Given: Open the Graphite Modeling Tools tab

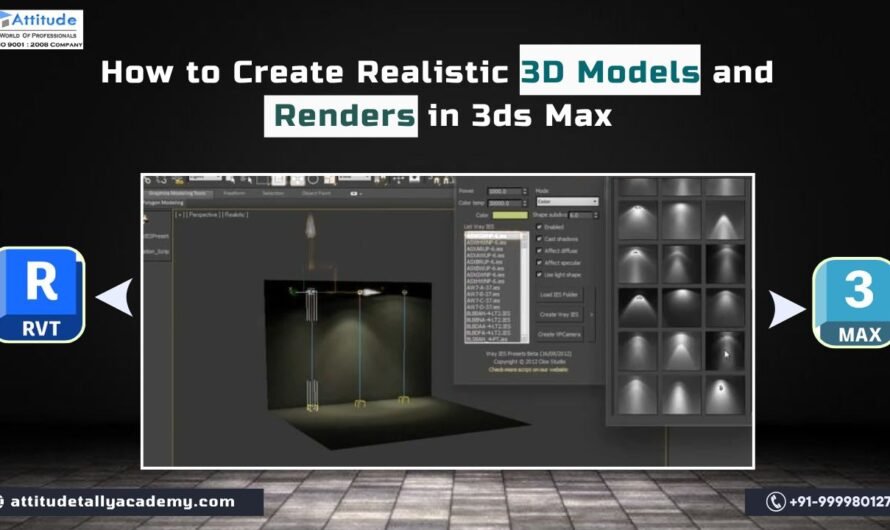Looking at the screenshot, I should [179, 194].
